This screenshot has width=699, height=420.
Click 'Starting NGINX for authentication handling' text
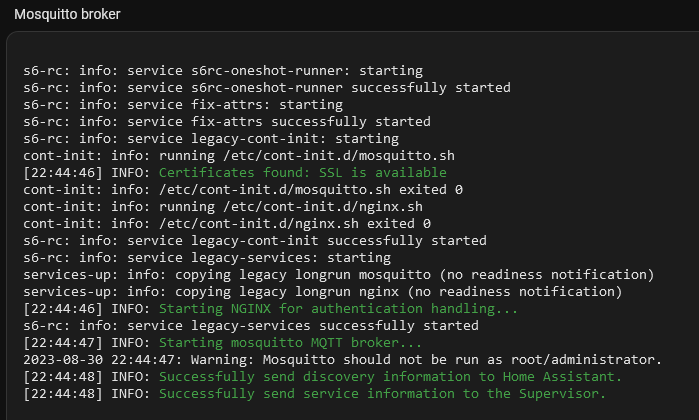(339, 309)
